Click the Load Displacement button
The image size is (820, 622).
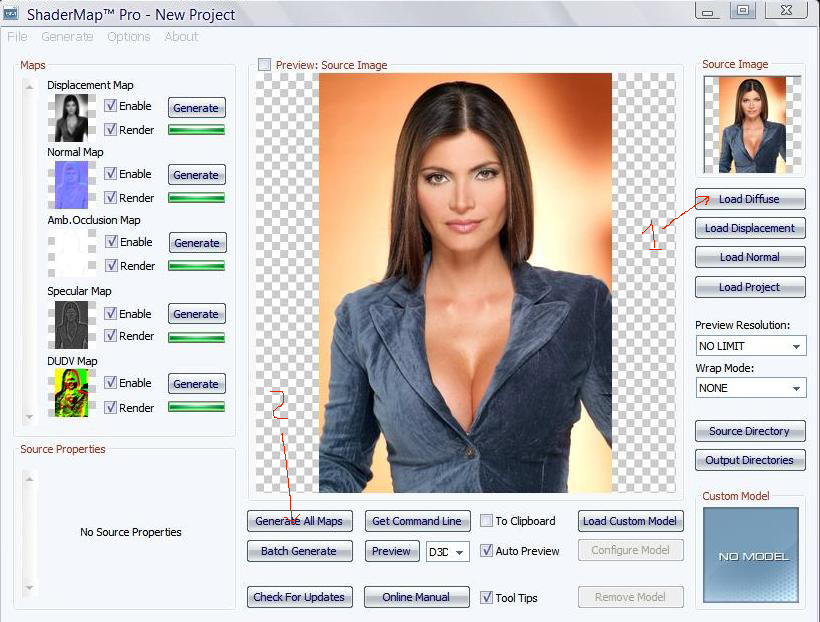[750, 228]
